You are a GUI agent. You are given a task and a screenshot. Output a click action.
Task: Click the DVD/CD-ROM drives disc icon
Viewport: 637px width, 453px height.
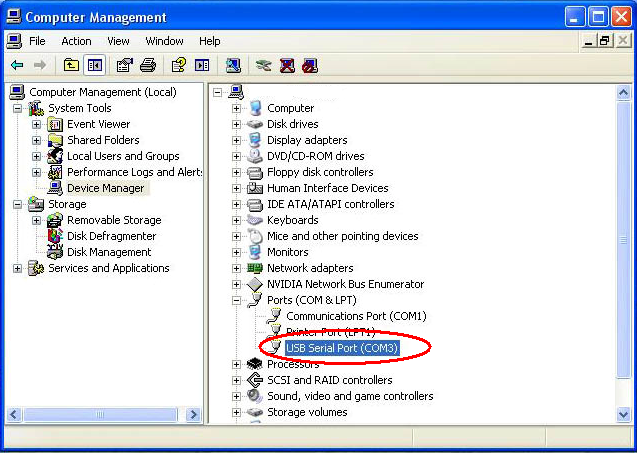[x=255, y=156]
